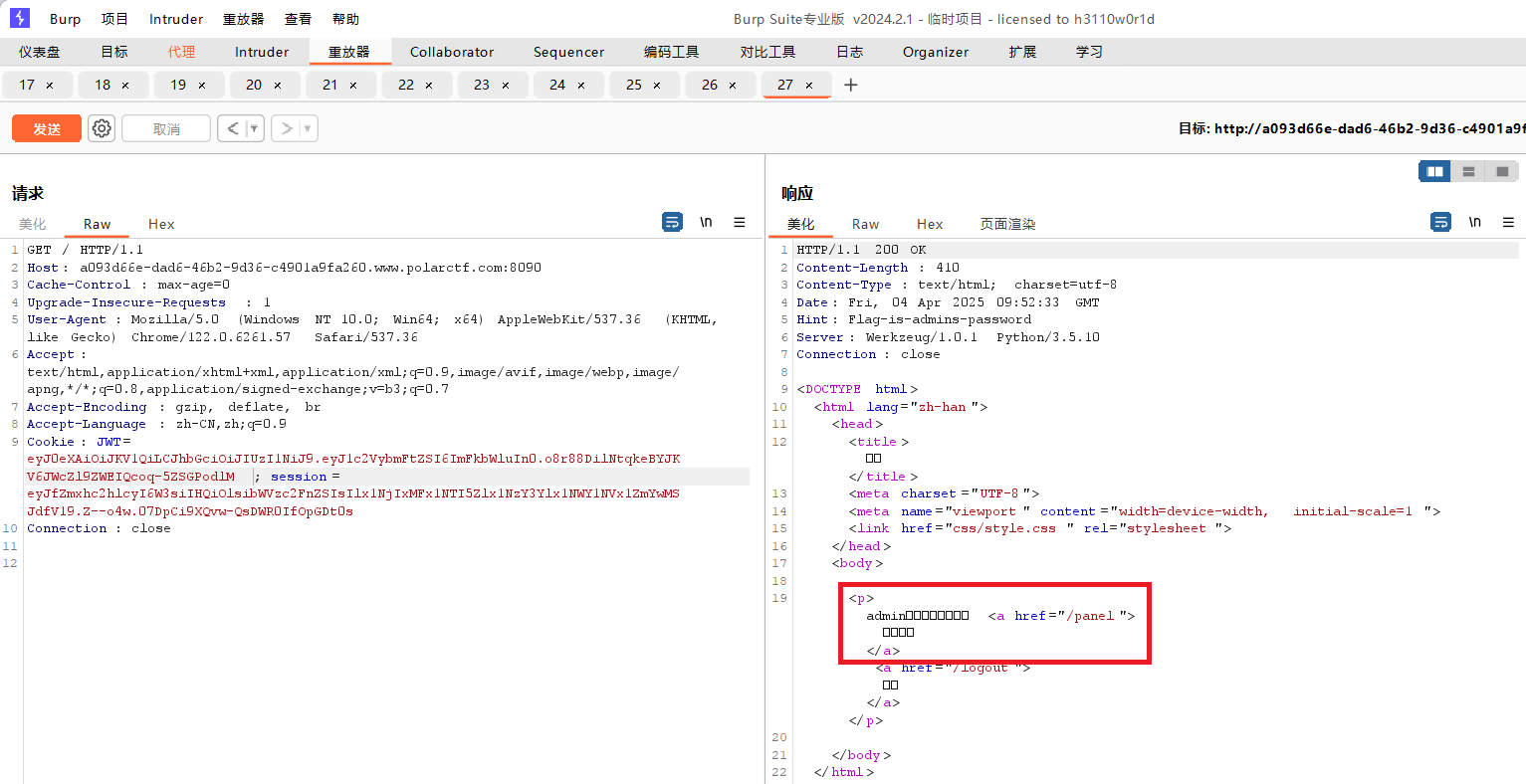Click the "/panel" href in the response
The image size is (1526, 784).
tap(1090, 616)
